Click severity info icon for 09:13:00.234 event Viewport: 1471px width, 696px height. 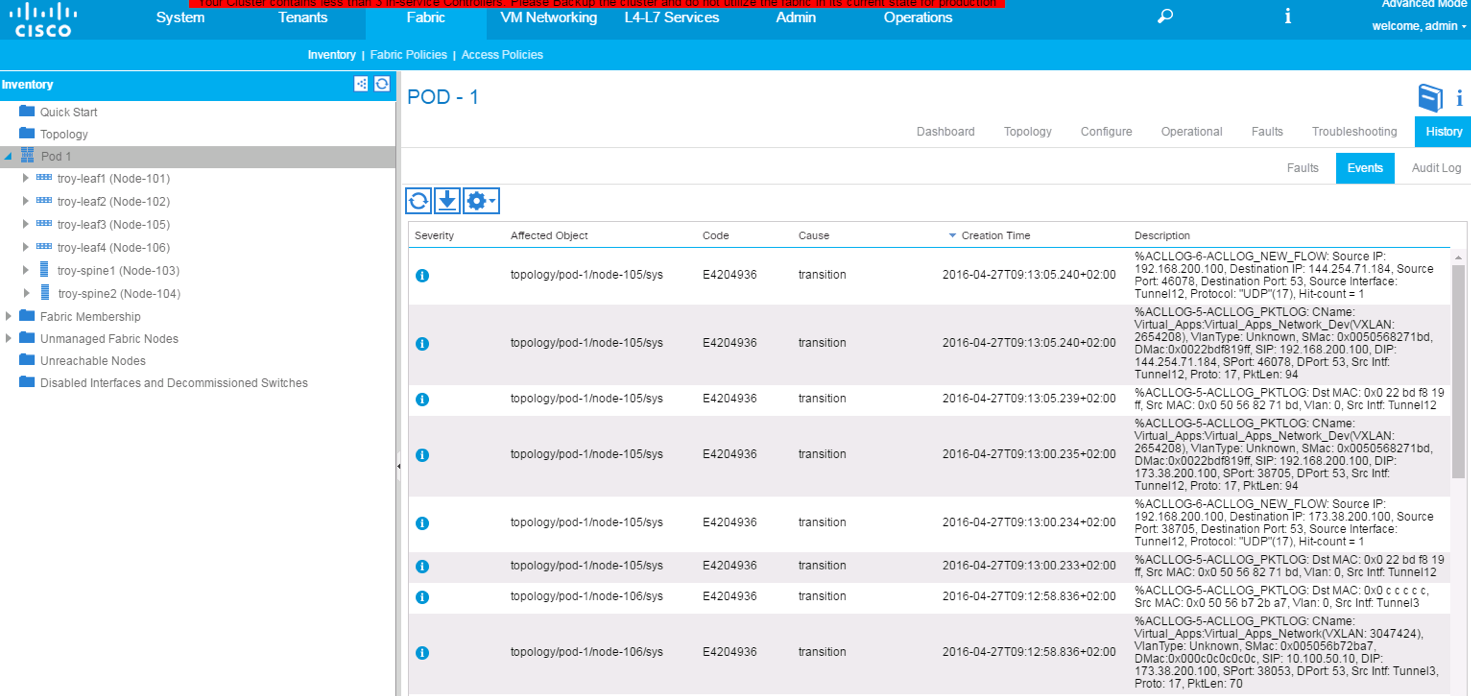point(422,523)
